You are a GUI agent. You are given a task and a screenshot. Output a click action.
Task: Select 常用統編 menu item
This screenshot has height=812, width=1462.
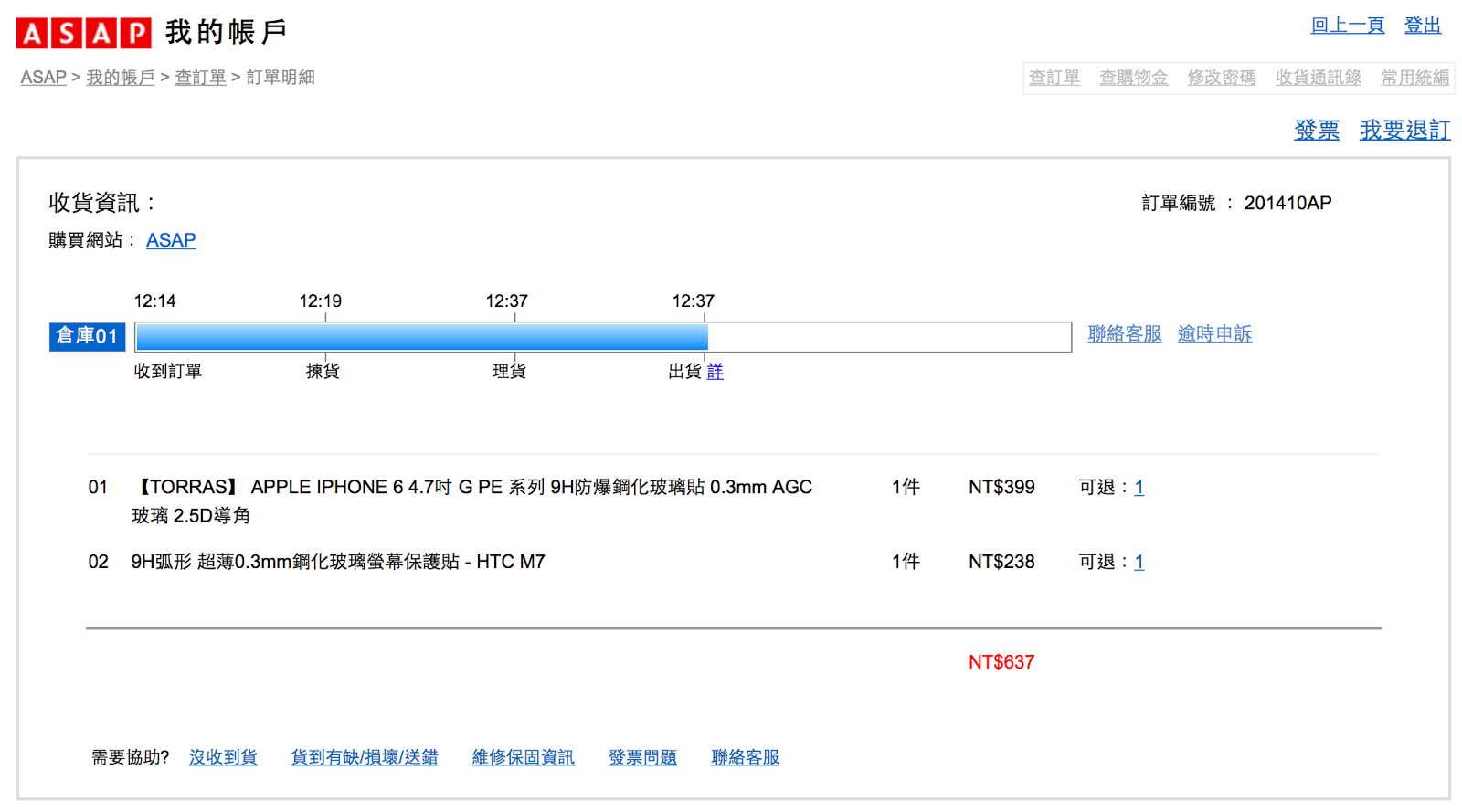[1414, 78]
